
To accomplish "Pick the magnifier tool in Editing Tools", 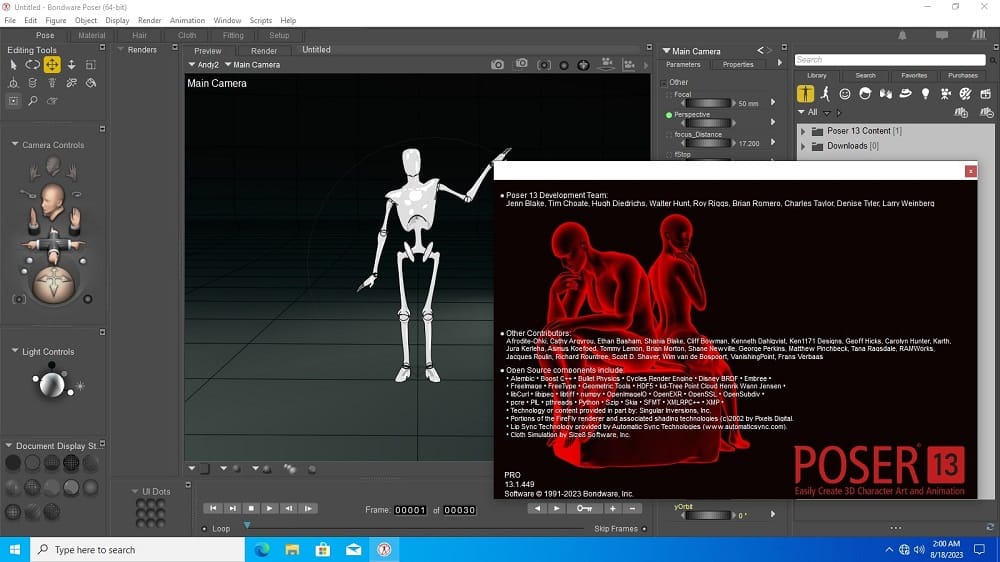I will tap(32, 100).
